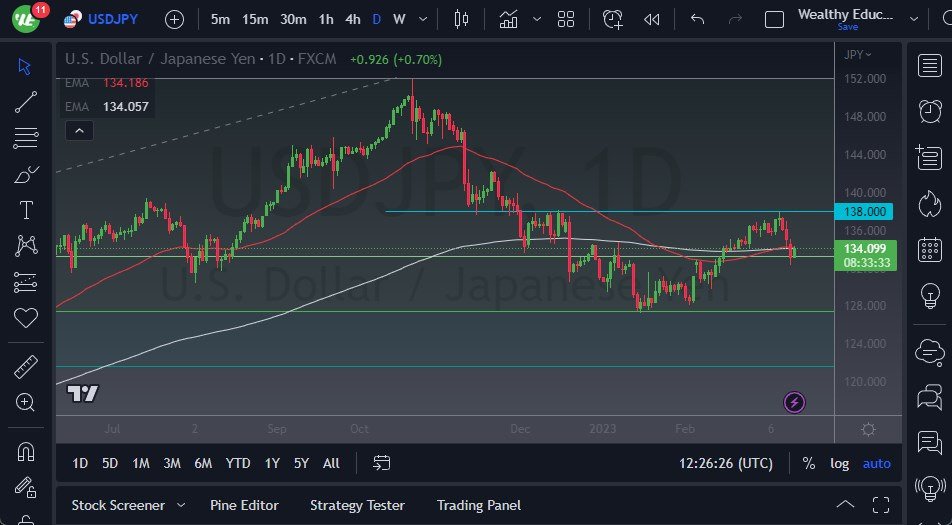Viewport: 952px width, 525px height.
Task: Collapse the EMA indicator legend
Action: pyautogui.click(x=78, y=130)
